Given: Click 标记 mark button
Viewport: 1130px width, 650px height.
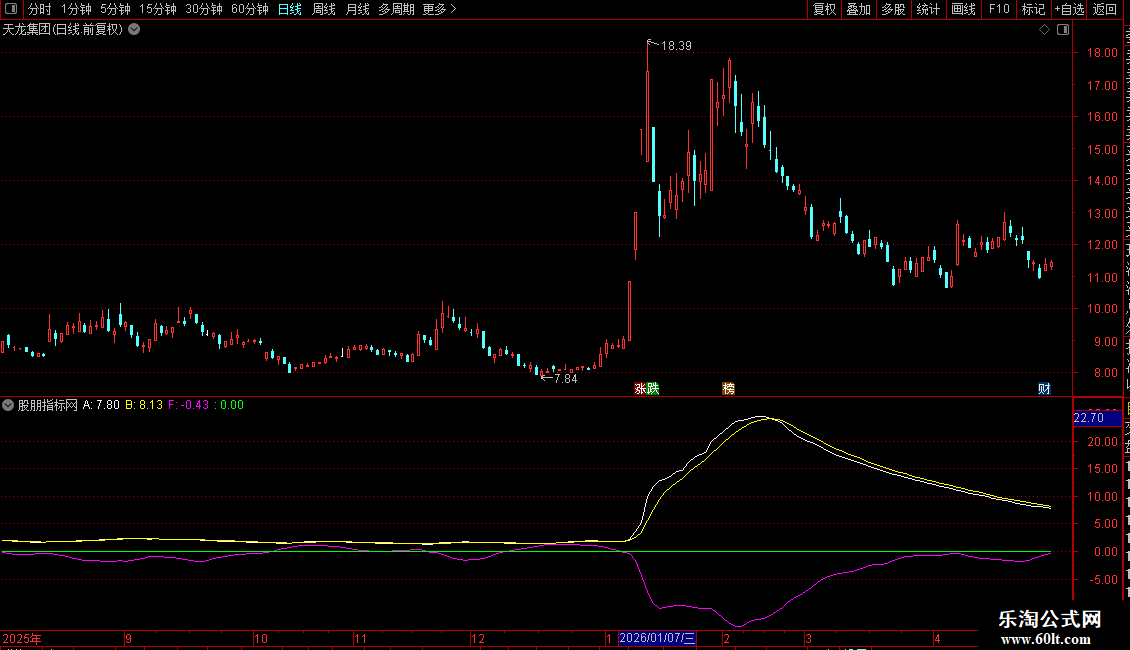Looking at the screenshot, I should 1033,9.
